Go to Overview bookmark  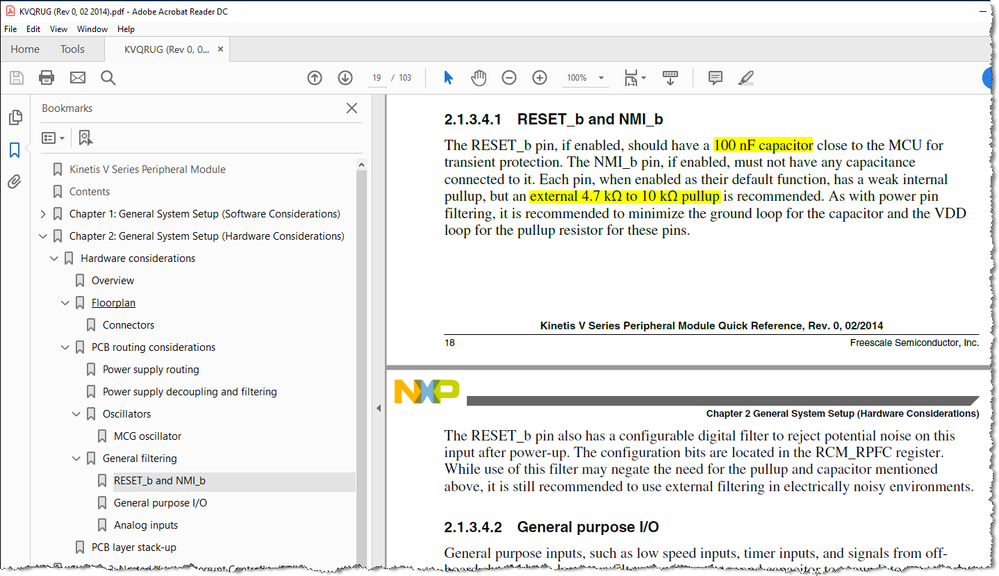coord(113,281)
